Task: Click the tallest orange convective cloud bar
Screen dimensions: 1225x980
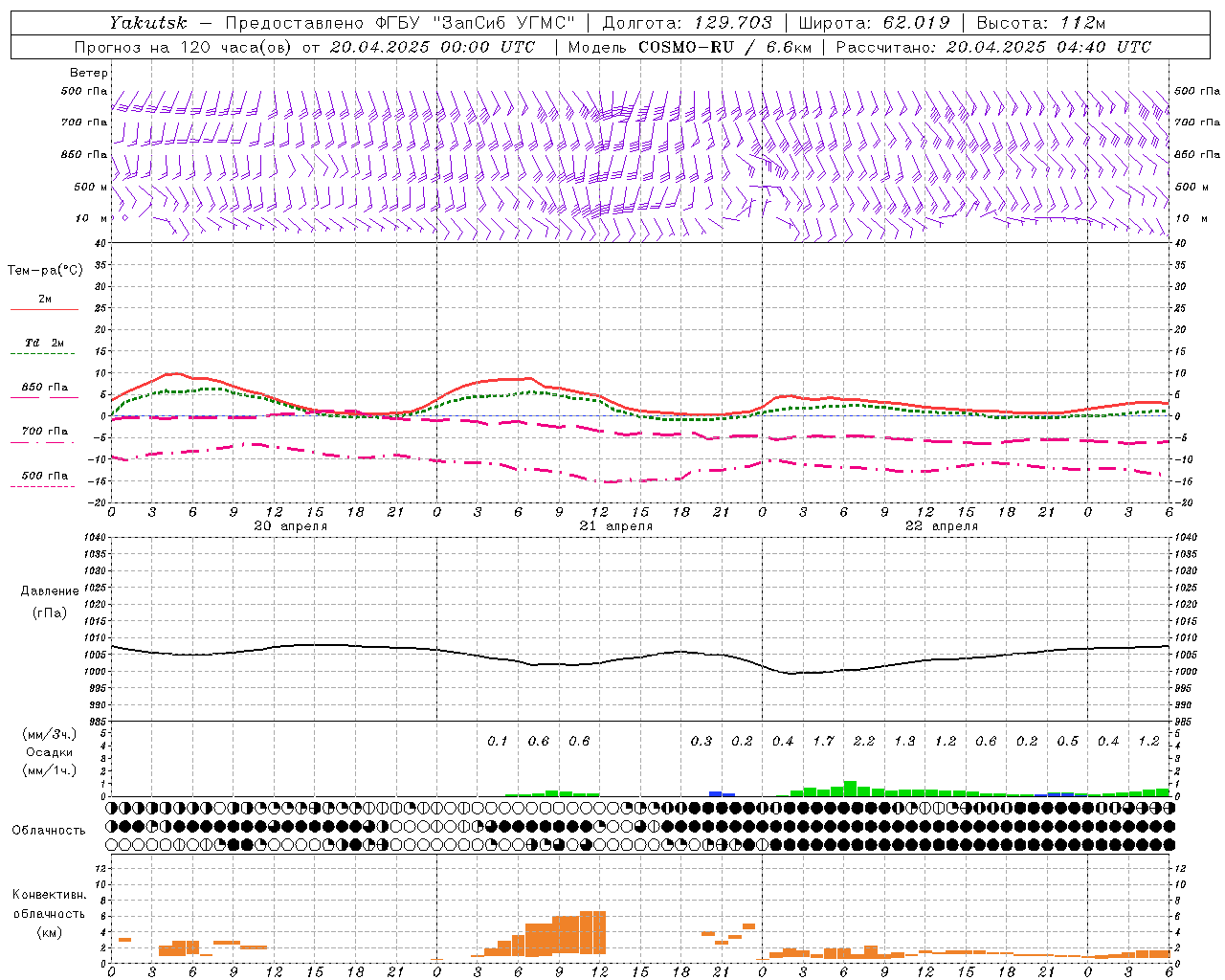Action: [592, 933]
